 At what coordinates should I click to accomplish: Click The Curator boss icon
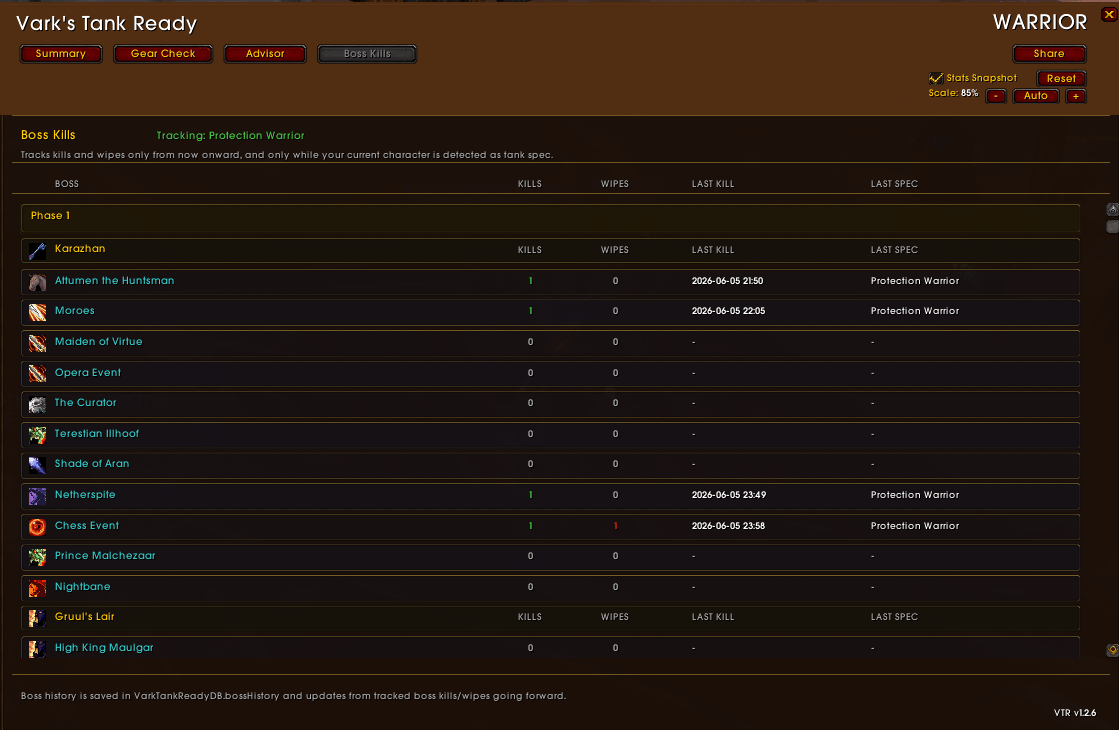37,405
